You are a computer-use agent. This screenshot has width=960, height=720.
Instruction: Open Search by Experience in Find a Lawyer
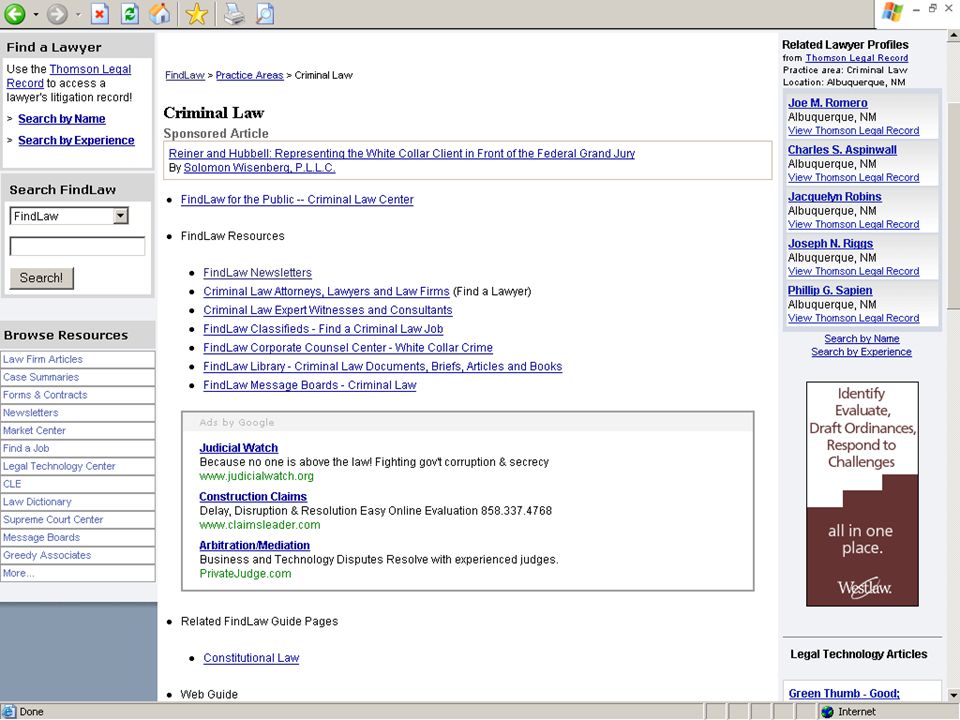76,140
